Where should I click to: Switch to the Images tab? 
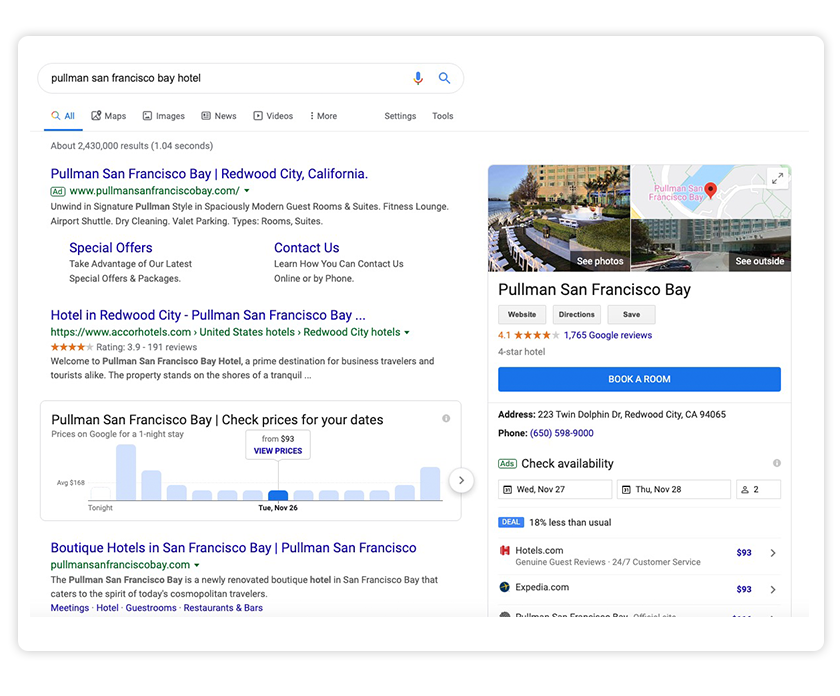pos(163,116)
